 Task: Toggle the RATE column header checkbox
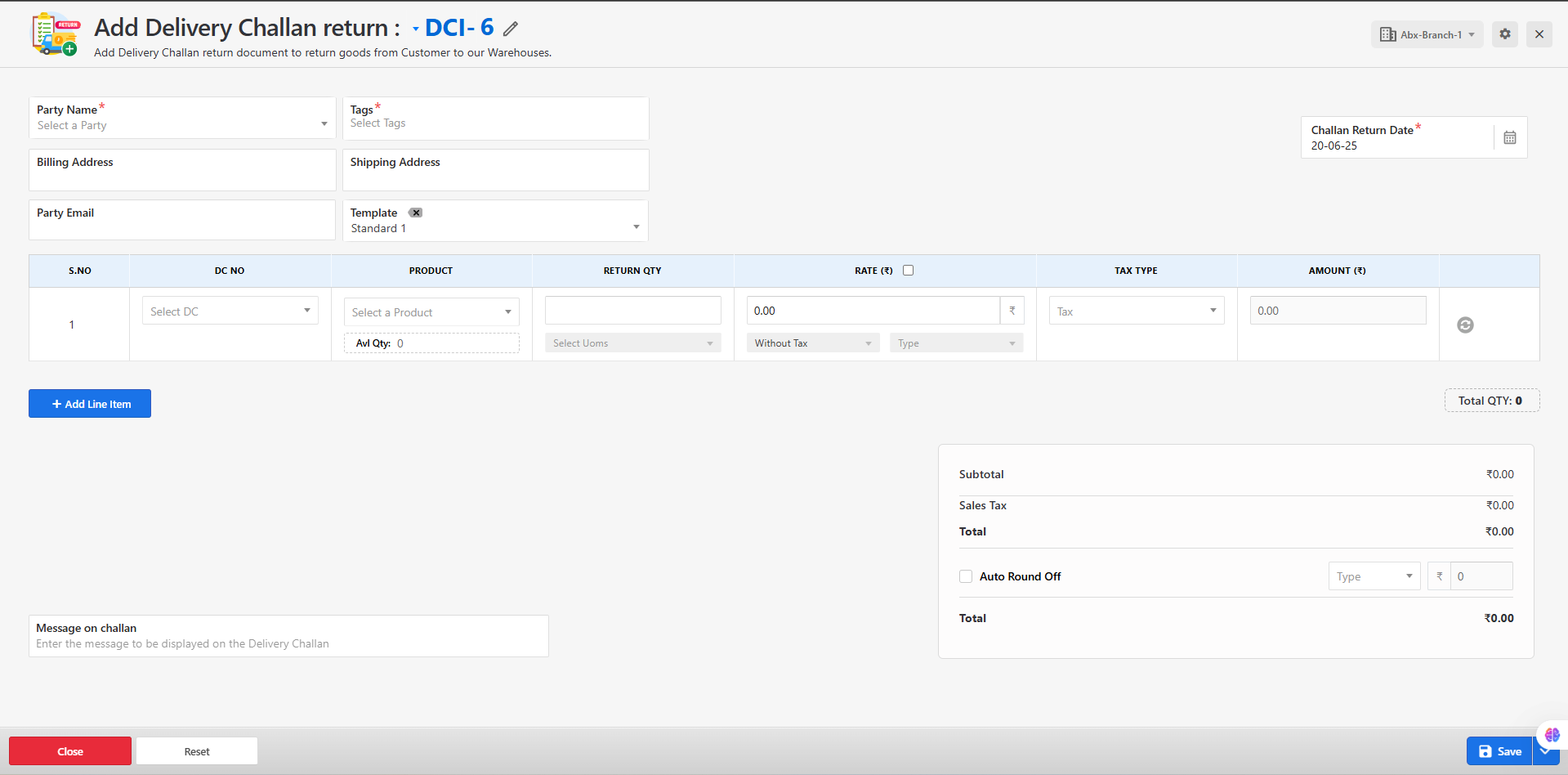click(908, 271)
